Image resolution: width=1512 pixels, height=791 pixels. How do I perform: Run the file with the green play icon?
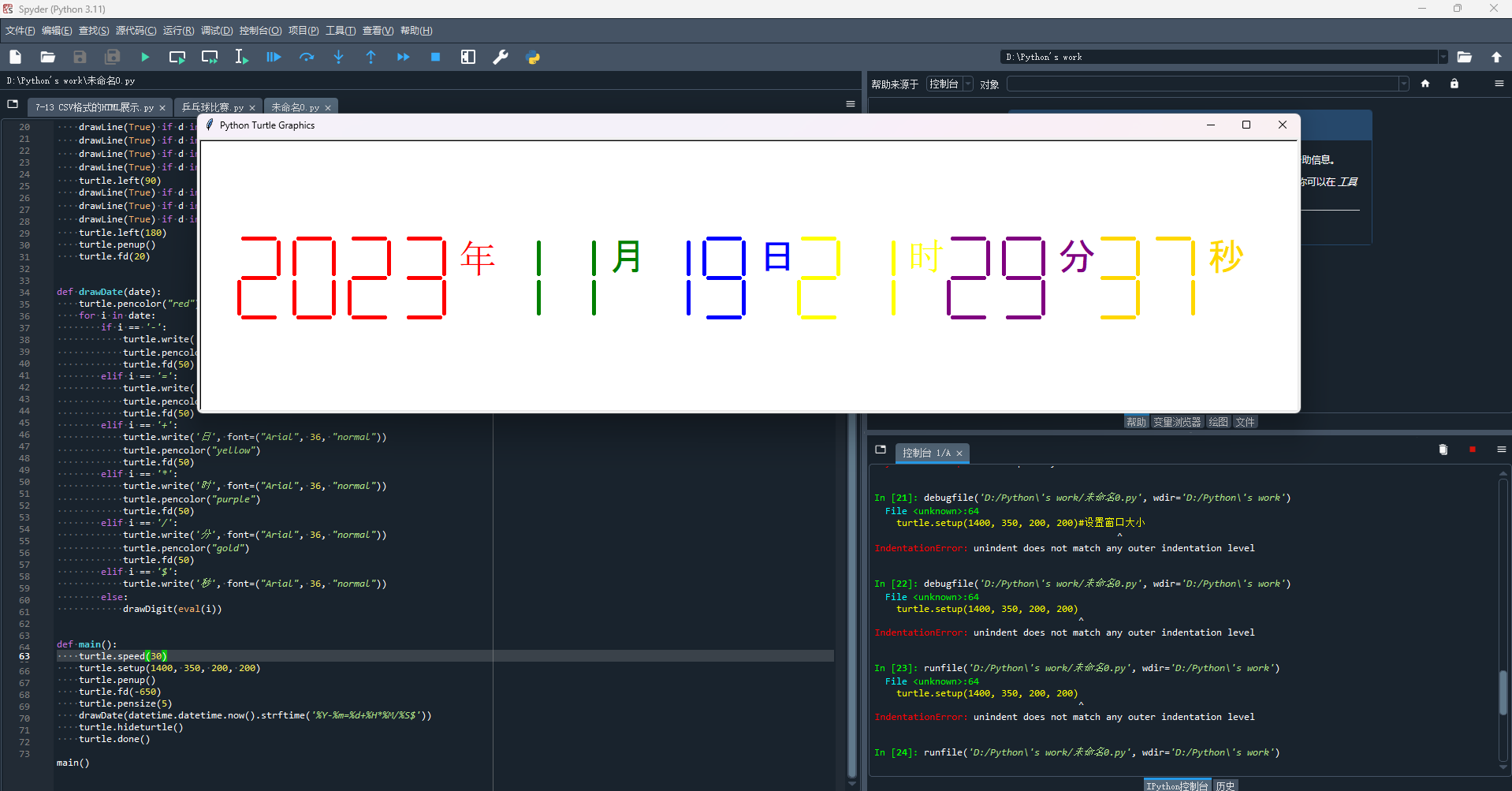tap(145, 57)
